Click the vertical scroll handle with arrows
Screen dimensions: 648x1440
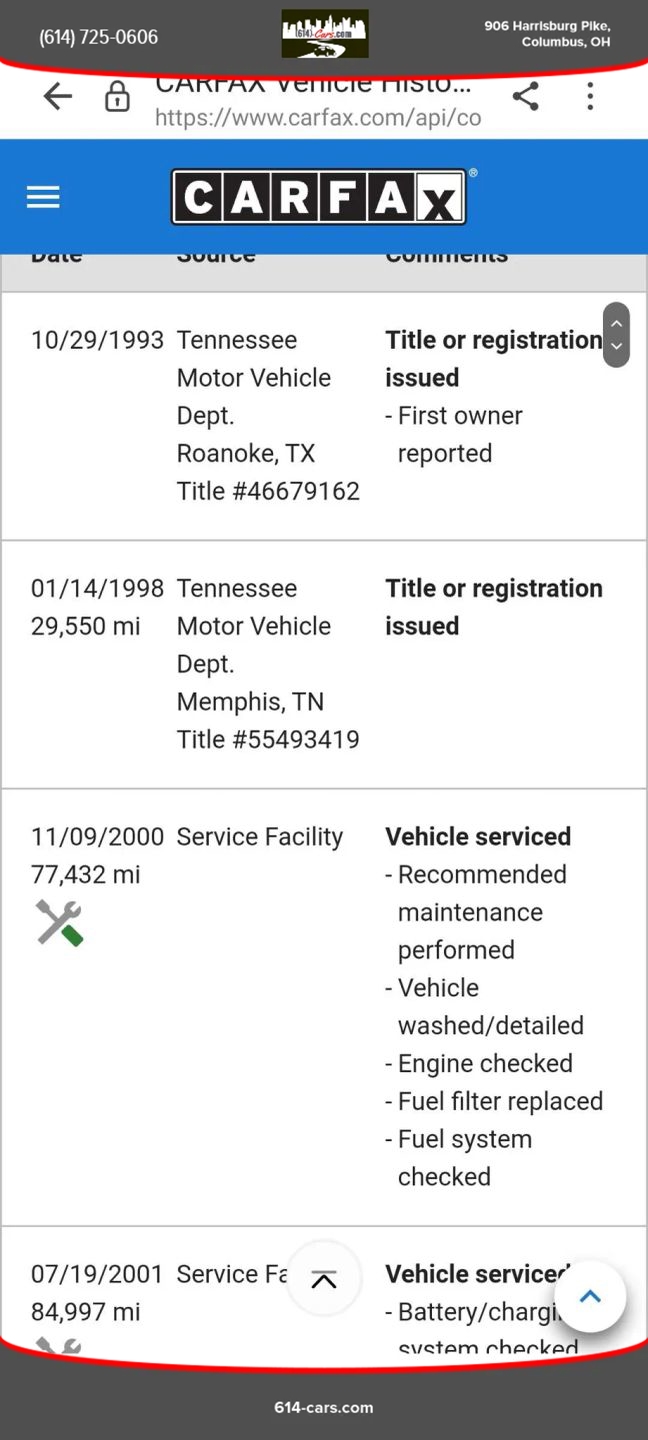(616, 335)
